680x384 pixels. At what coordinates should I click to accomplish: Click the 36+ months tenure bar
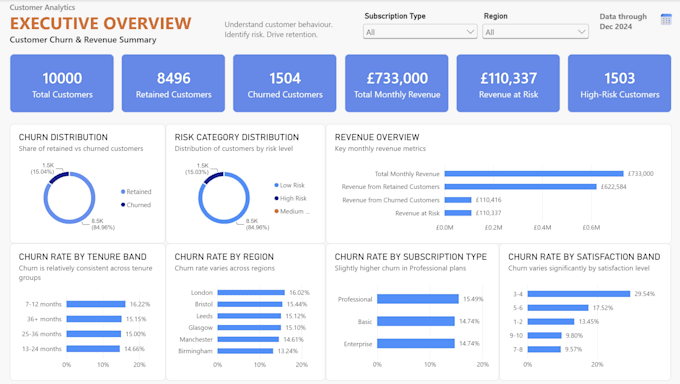tap(94, 319)
